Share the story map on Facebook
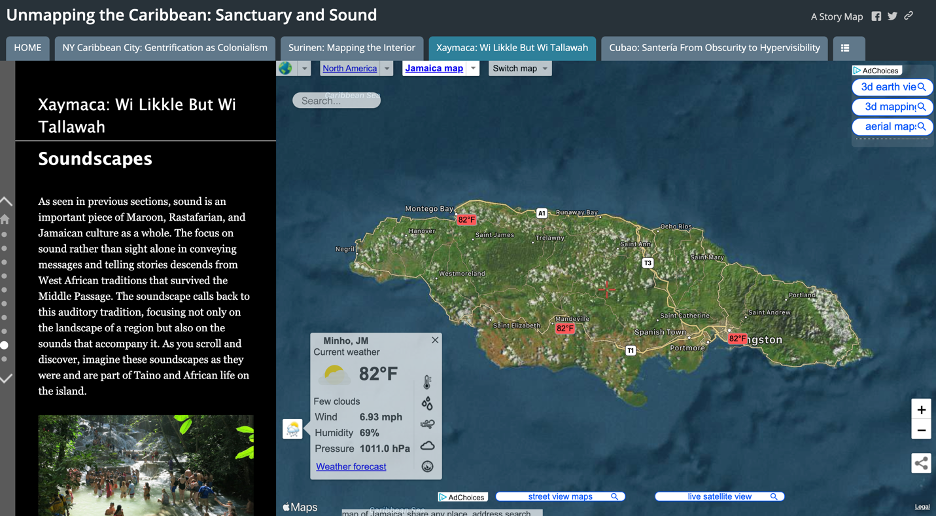The width and height of the screenshot is (936, 516). click(x=876, y=16)
